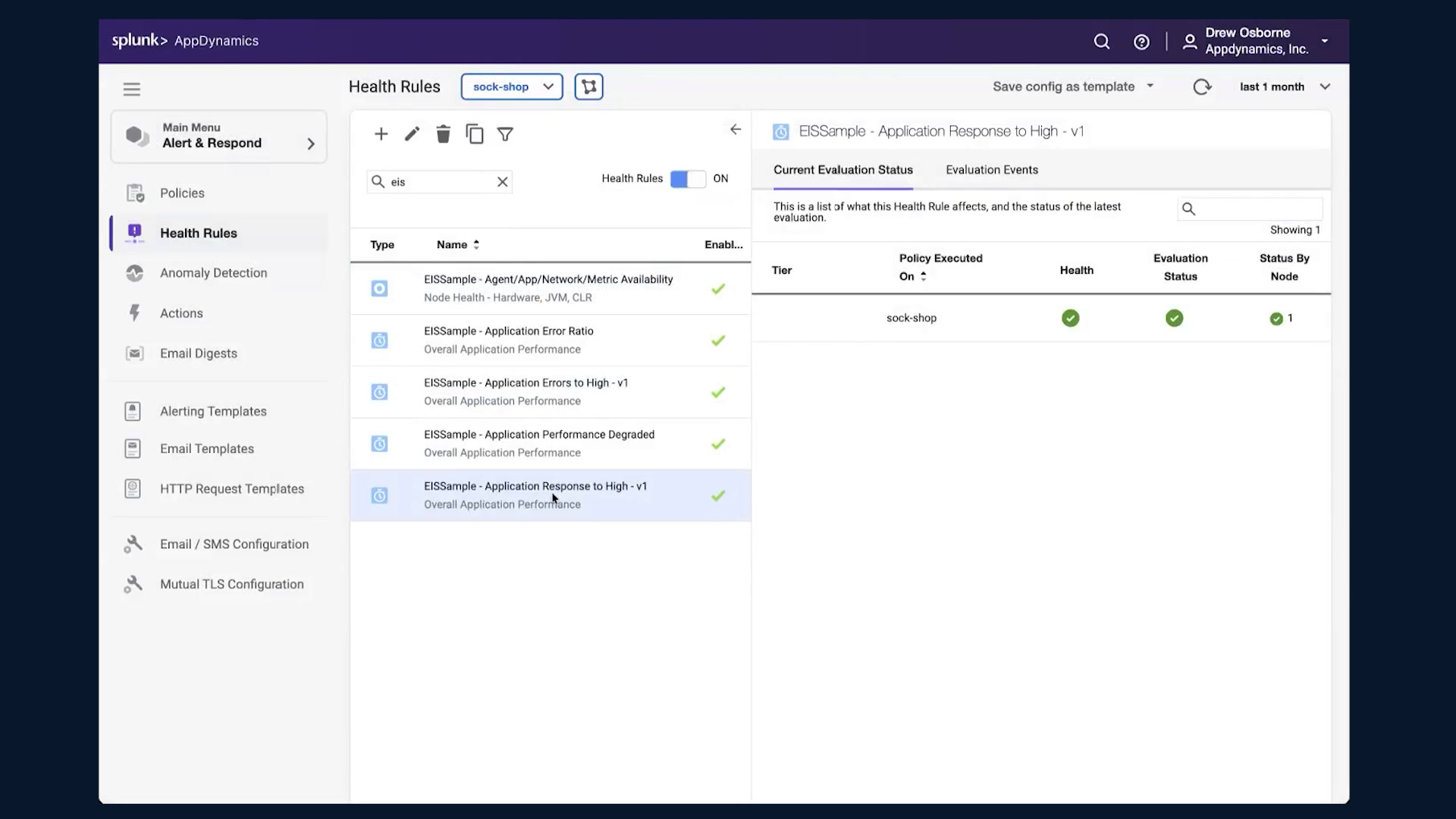This screenshot has height=819, width=1456.
Task: Open Mutual TLS Configuration
Action: coord(231,585)
